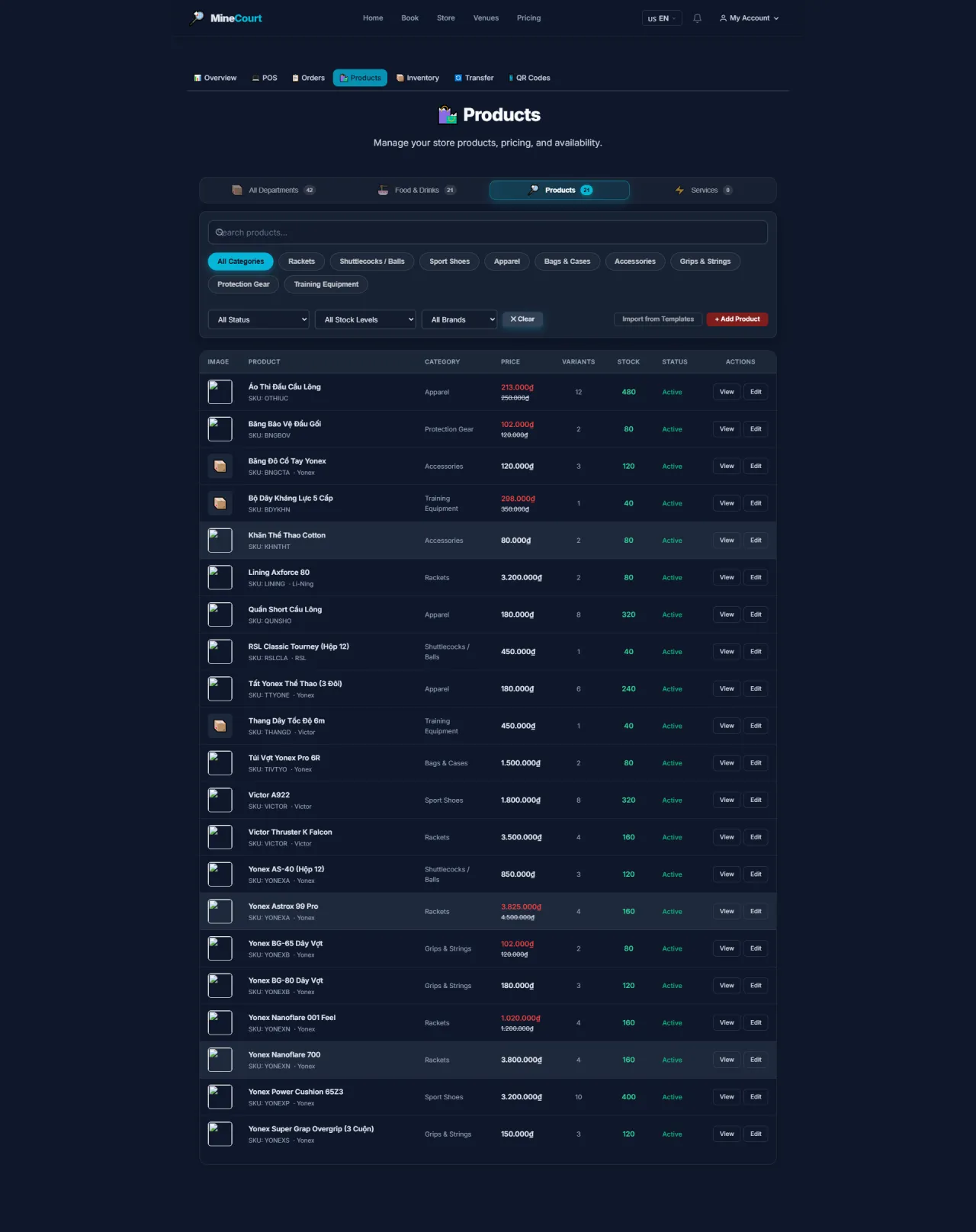The height and width of the screenshot is (1232, 976).
Task: Click the Add Product button
Action: pyautogui.click(x=737, y=319)
